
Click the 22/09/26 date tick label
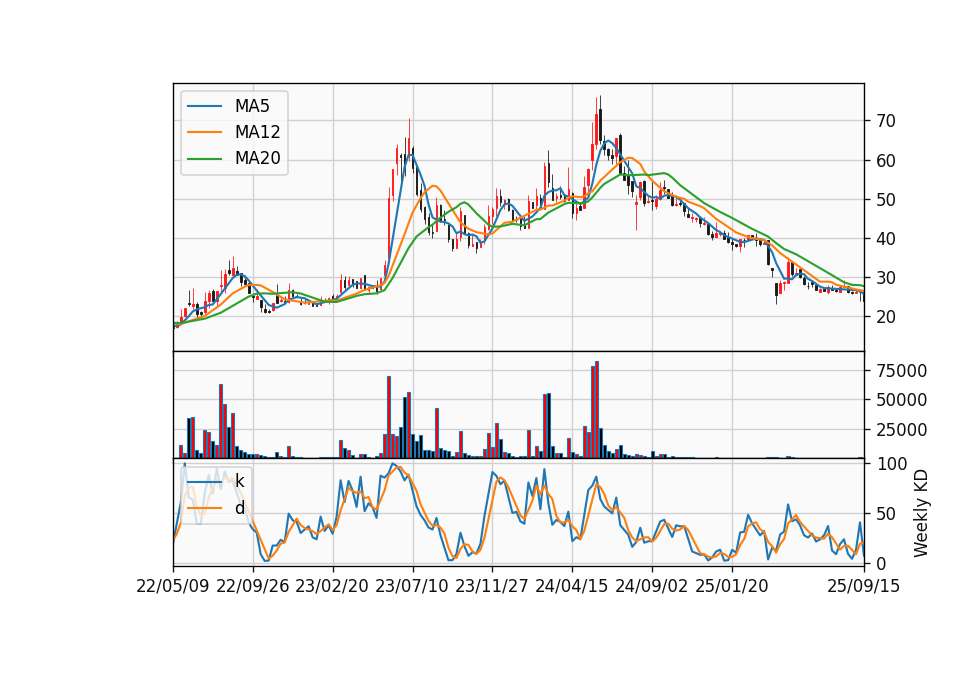point(253,586)
